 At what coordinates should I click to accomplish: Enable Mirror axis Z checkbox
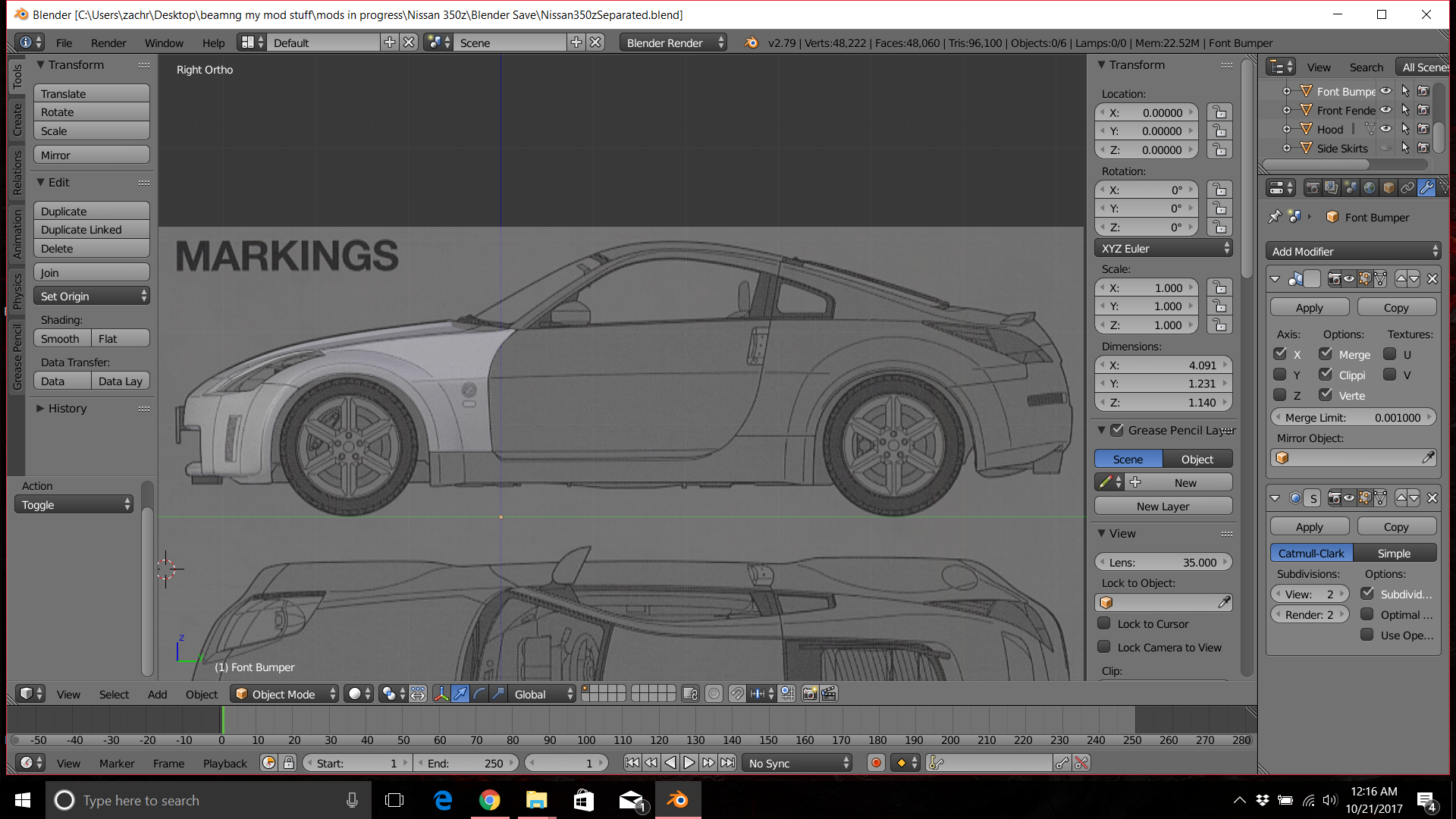[1280, 394]
